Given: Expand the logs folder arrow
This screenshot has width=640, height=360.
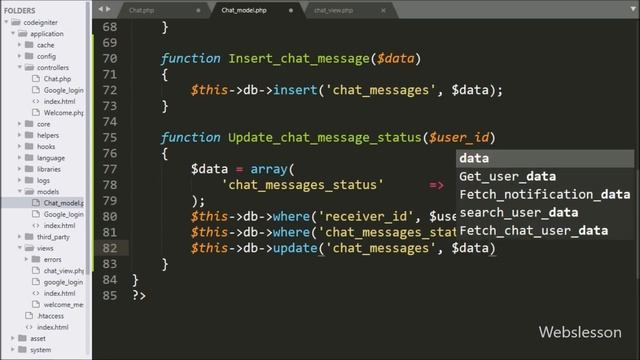Looking at the screenshot, I should (20, 180).
